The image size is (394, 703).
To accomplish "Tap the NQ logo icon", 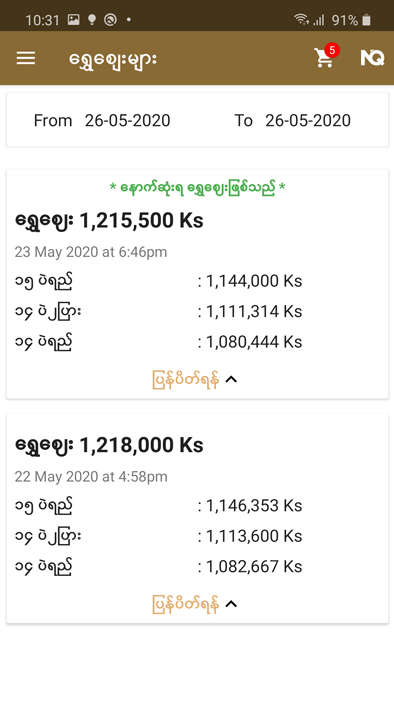I will tap(372, 58).
